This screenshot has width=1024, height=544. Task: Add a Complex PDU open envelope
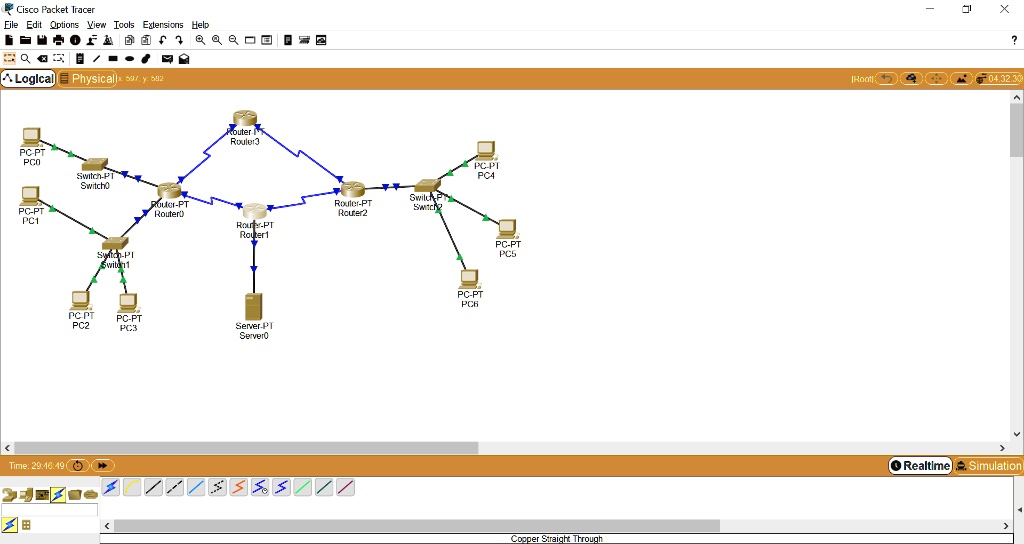click(184, 59)
